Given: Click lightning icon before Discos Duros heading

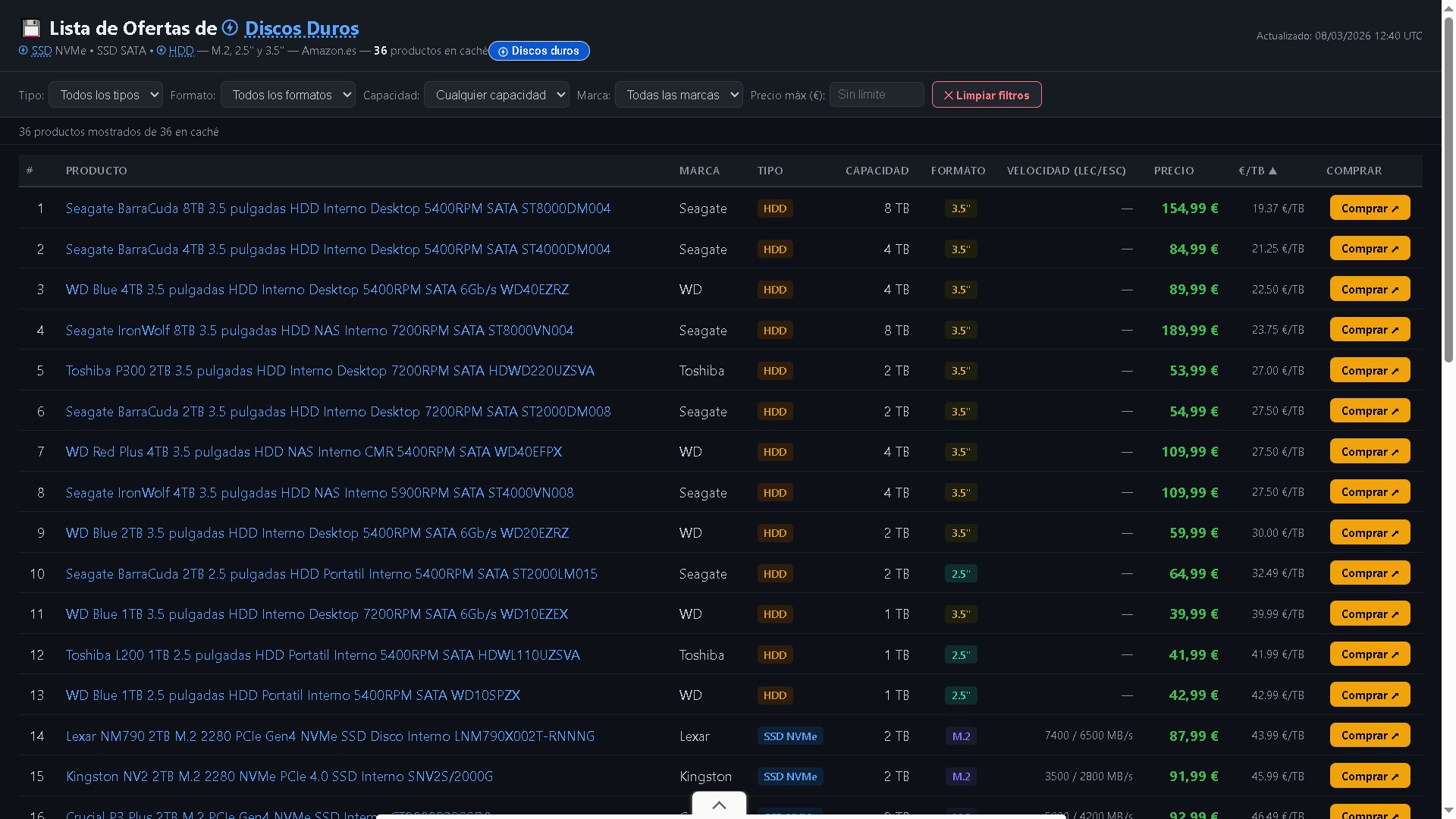Looking at the screenshot, I should pyautogui.click(x=230, y=28).
